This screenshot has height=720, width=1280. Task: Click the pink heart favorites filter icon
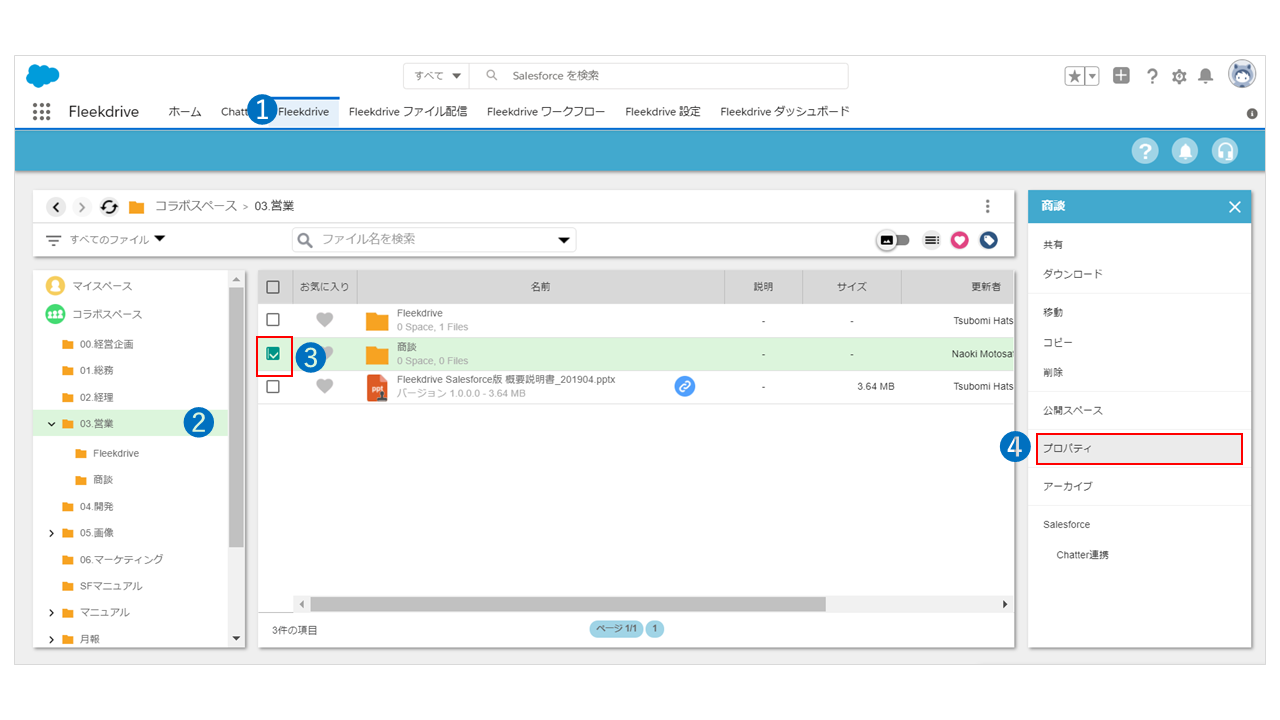click(x=960, y=240)
